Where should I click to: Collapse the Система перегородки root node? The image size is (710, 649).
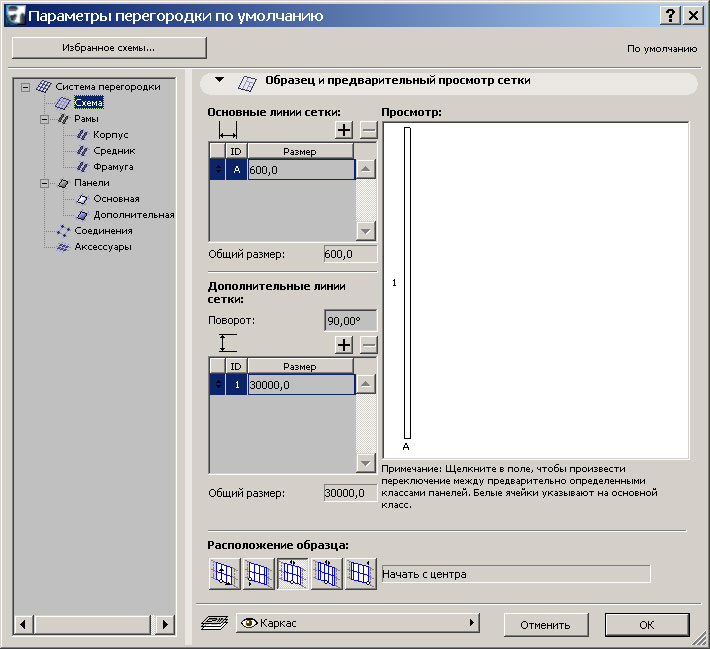click(x=26, y=87)
